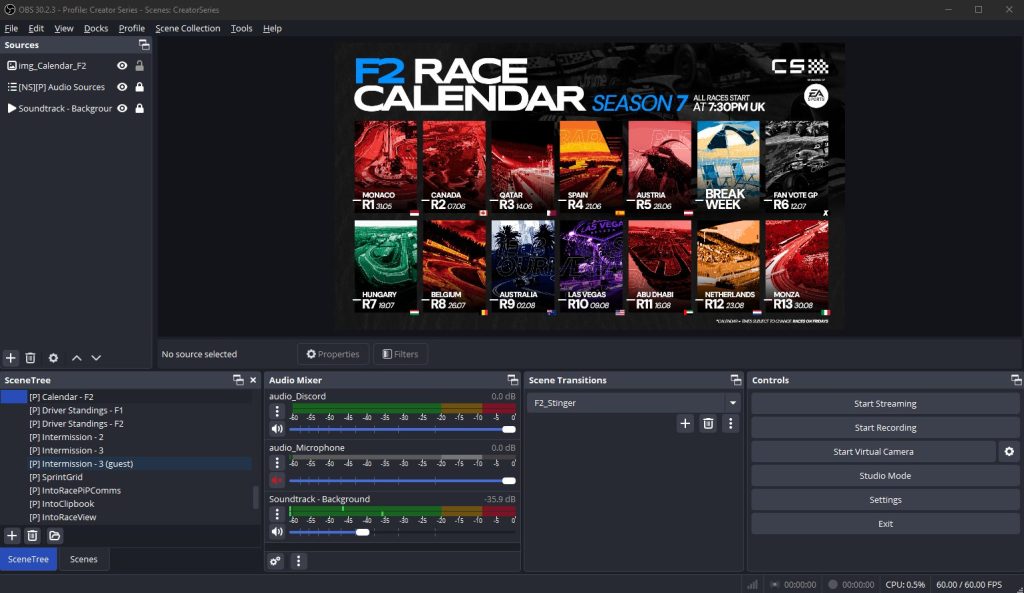Open the Tools menu
The height and width of the screenshot is (593, 1024).
[241, 28]
